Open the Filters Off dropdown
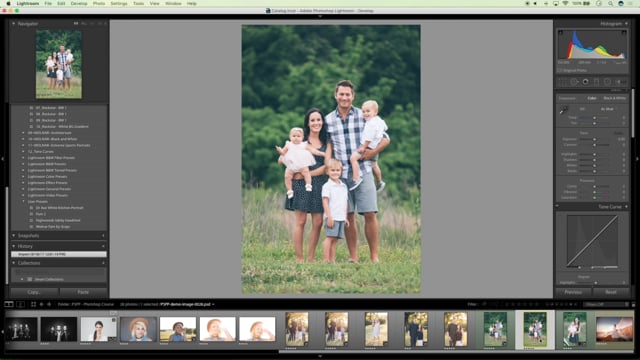 point(606,304)
